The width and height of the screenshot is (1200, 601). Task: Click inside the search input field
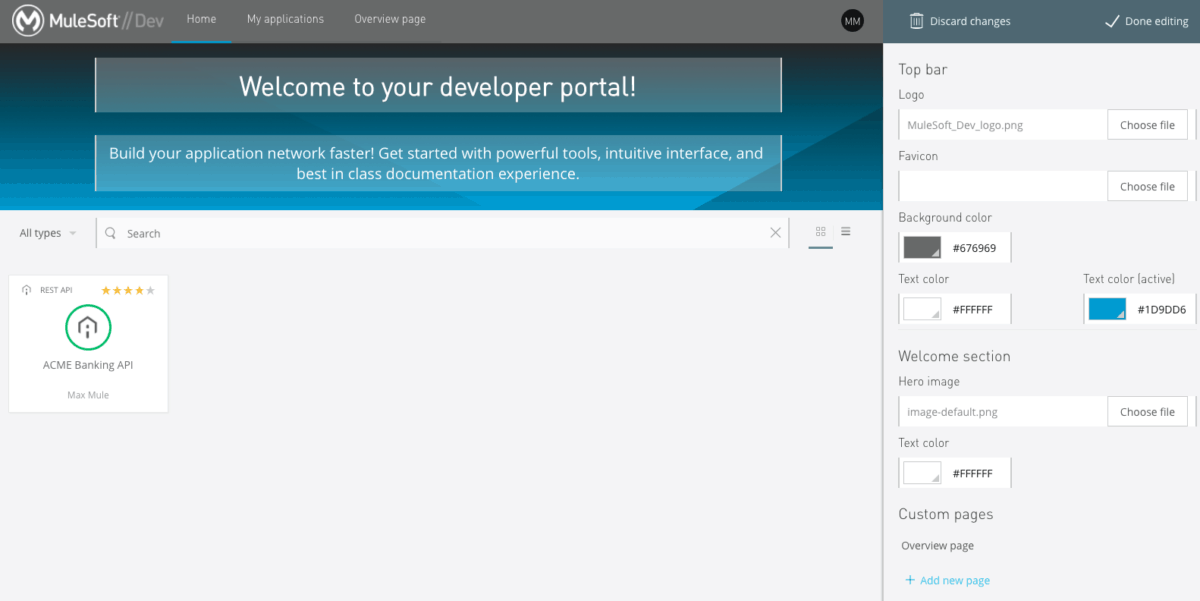coord(400,232)
